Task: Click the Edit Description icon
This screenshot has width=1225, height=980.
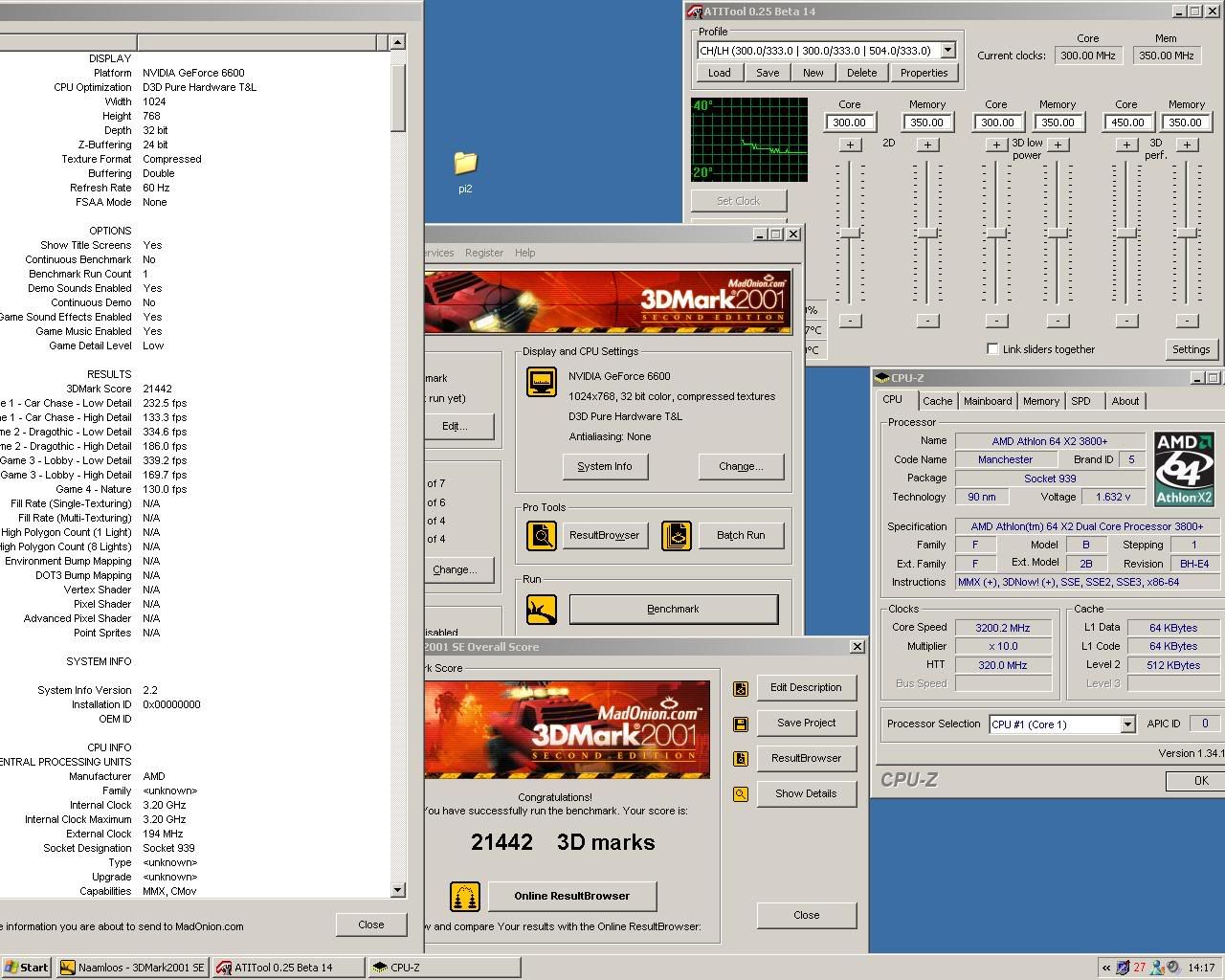Action: tap(740, 688)
